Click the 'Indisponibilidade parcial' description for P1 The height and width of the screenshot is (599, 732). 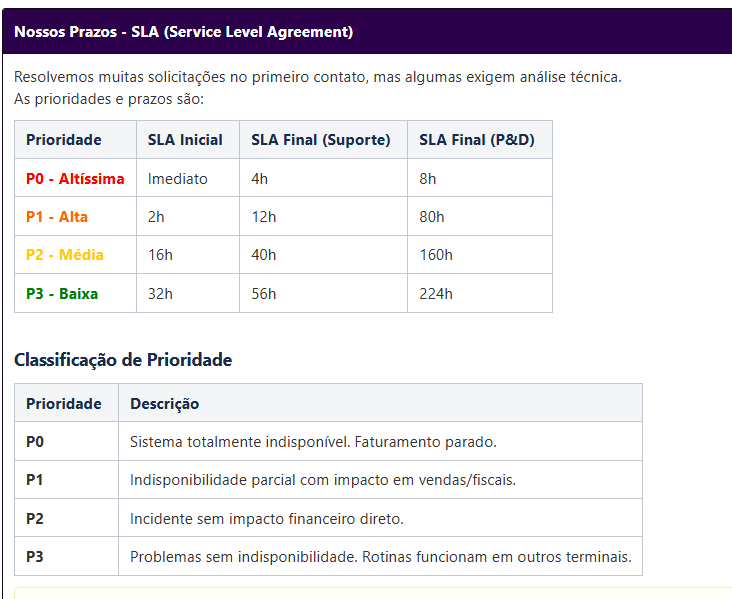(322, 480)
